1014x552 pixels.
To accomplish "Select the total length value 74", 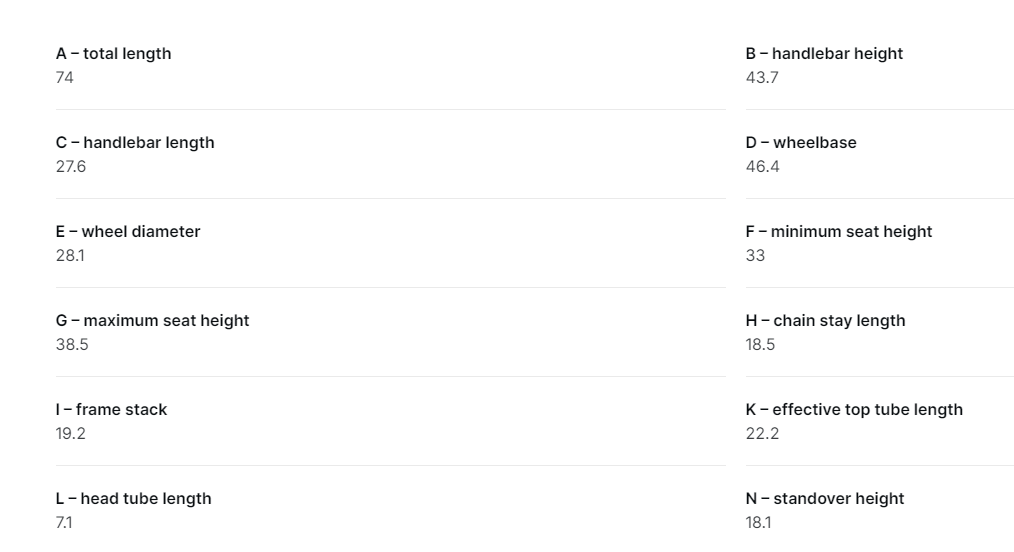I will coord(65,78).
